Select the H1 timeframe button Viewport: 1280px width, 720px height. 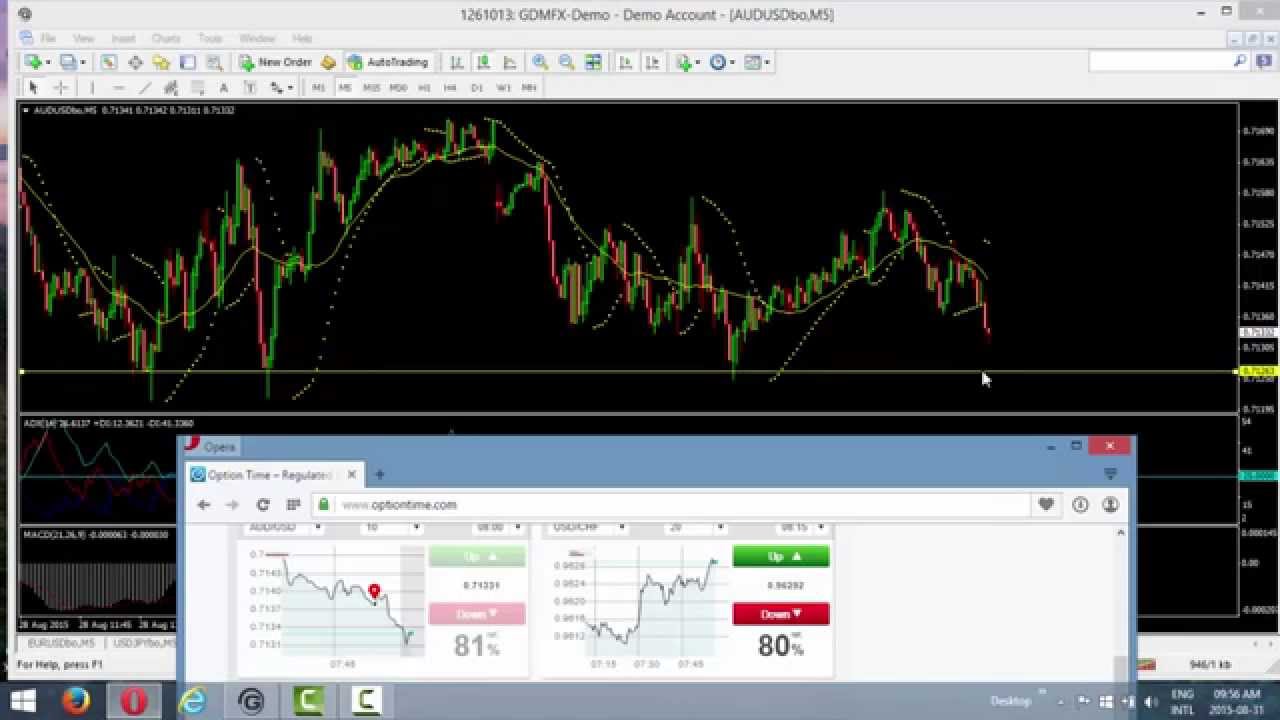click(x=424, y=88)
